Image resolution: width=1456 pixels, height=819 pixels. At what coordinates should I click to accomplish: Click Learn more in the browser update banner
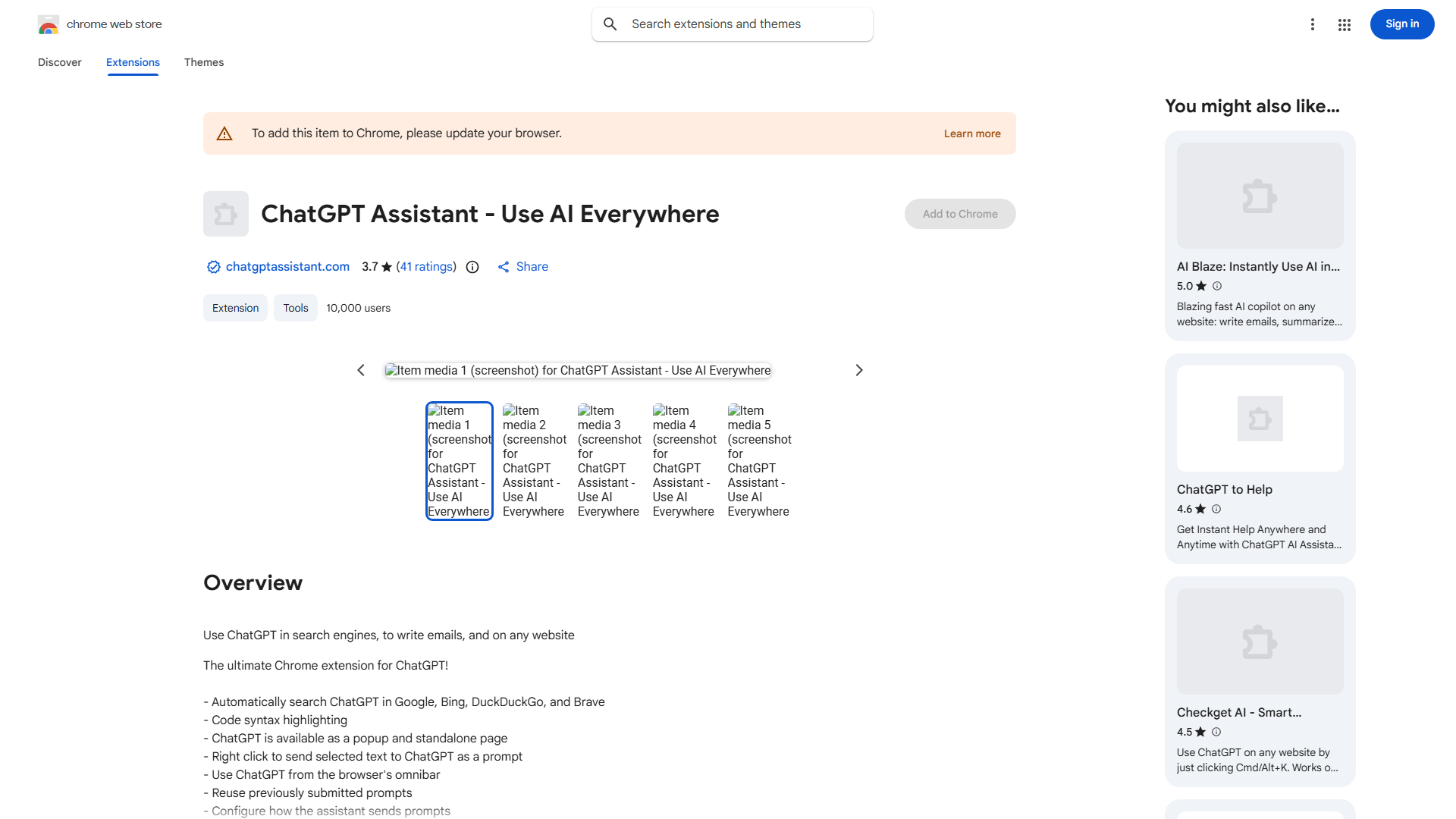pyautogui.click(x=971, y=133)
